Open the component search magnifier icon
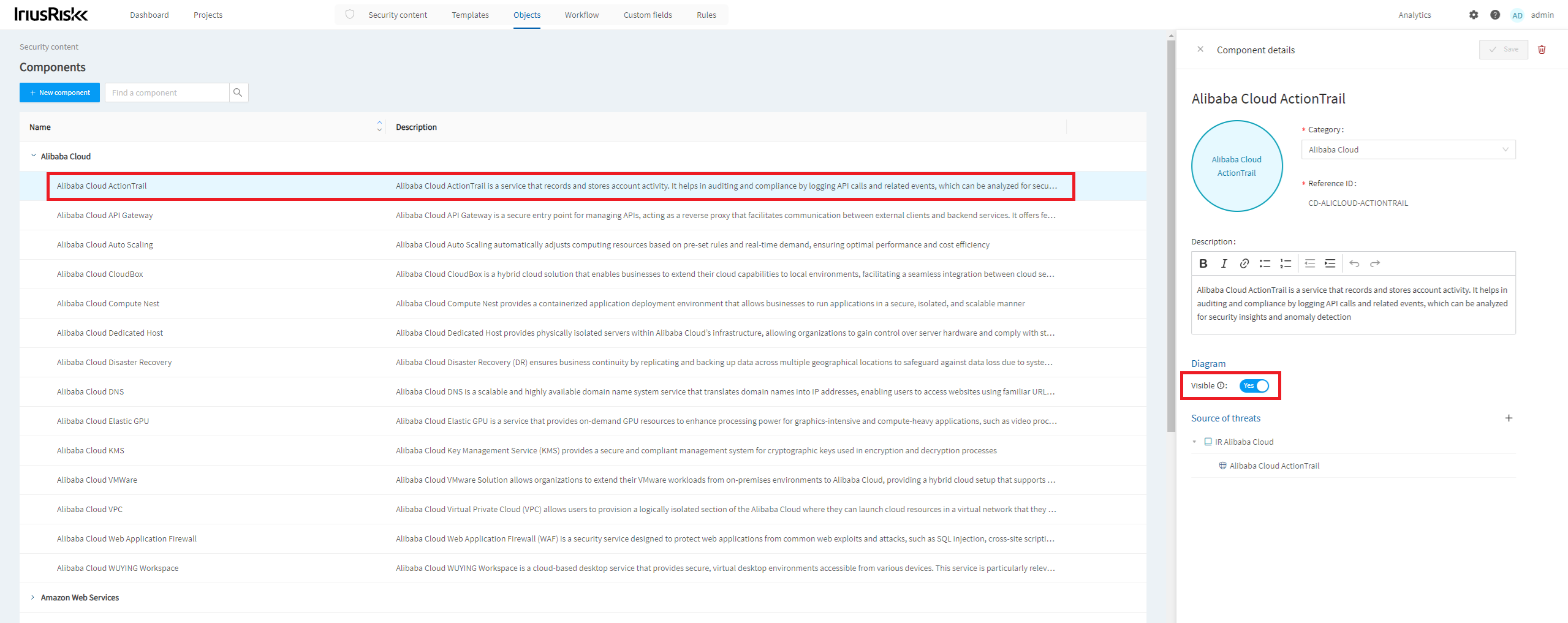The height and width of the screenshot is (623, 1568). pos(238,92)
